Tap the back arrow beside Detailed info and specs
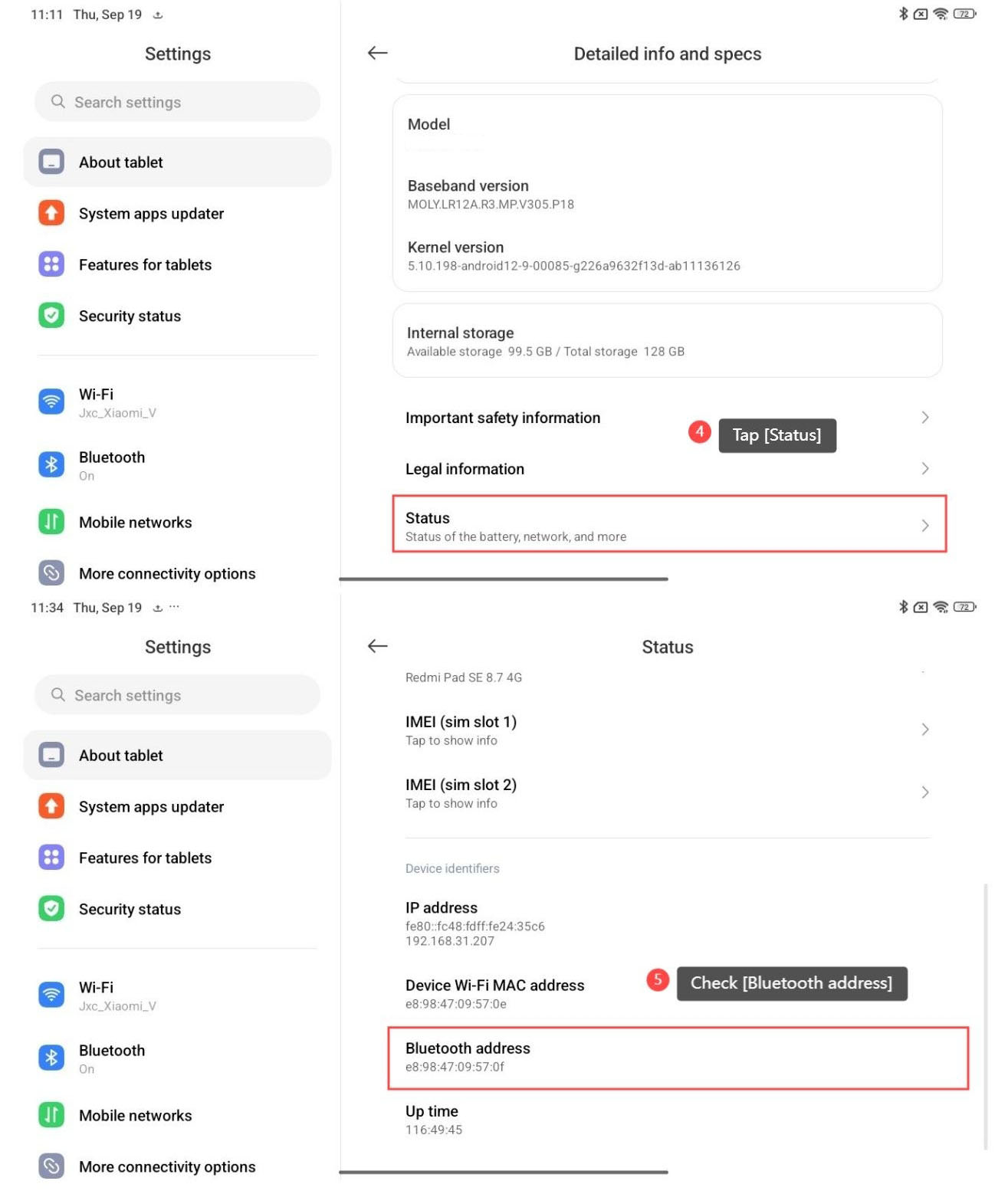 (x=377, y=53)
